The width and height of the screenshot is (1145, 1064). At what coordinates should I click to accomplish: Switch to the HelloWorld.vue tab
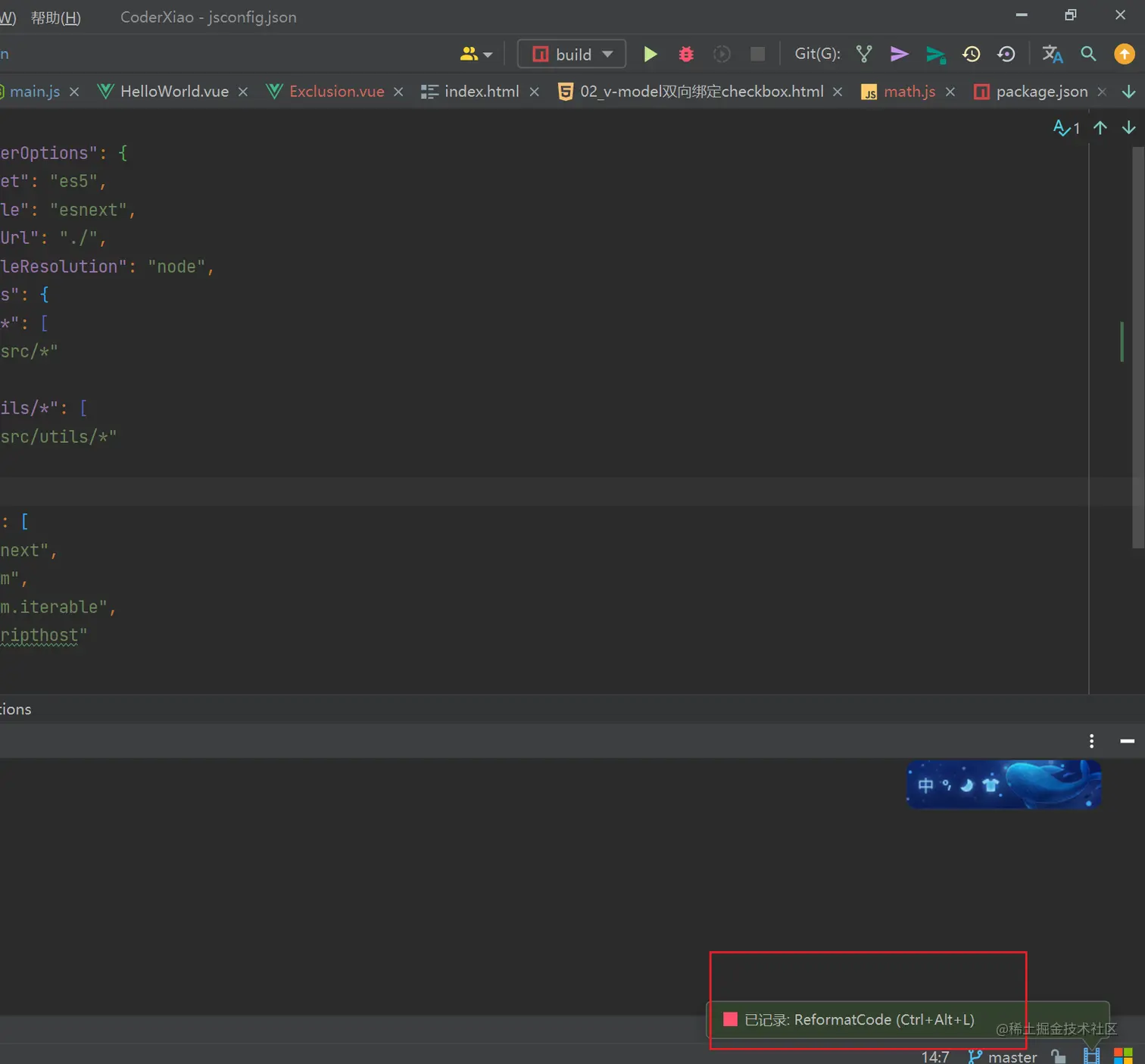[174, 92]
